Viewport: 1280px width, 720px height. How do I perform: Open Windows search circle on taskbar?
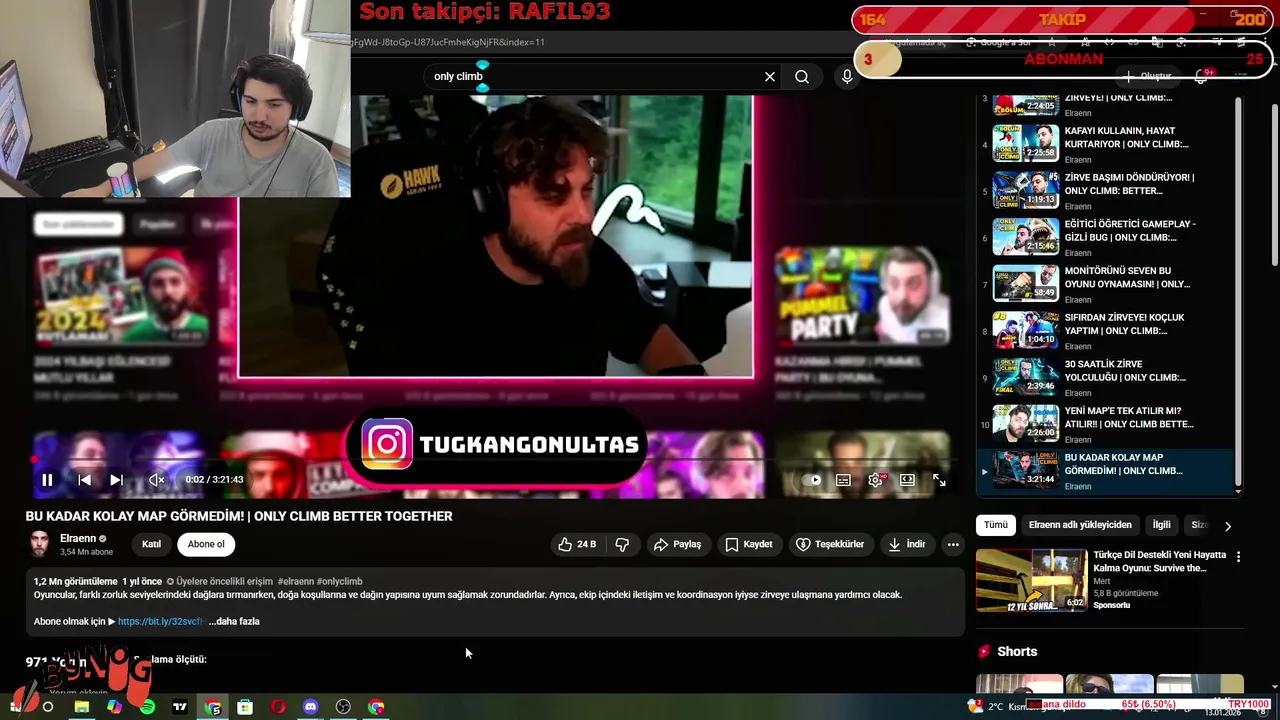[47, 707]
